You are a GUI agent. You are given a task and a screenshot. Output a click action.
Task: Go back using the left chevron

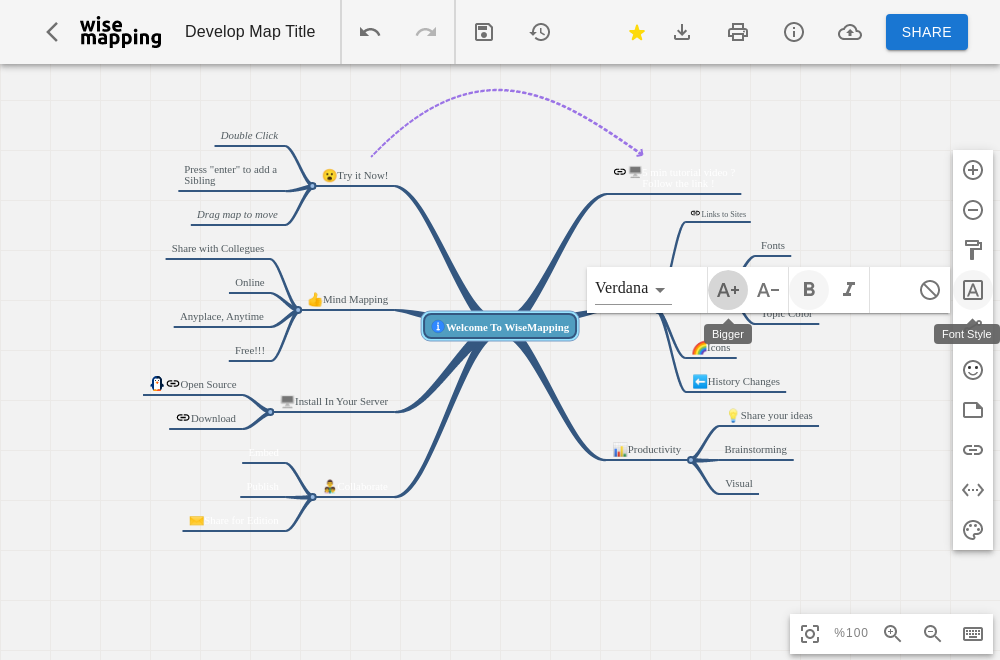pyautogui.click(x=52, y=32)
